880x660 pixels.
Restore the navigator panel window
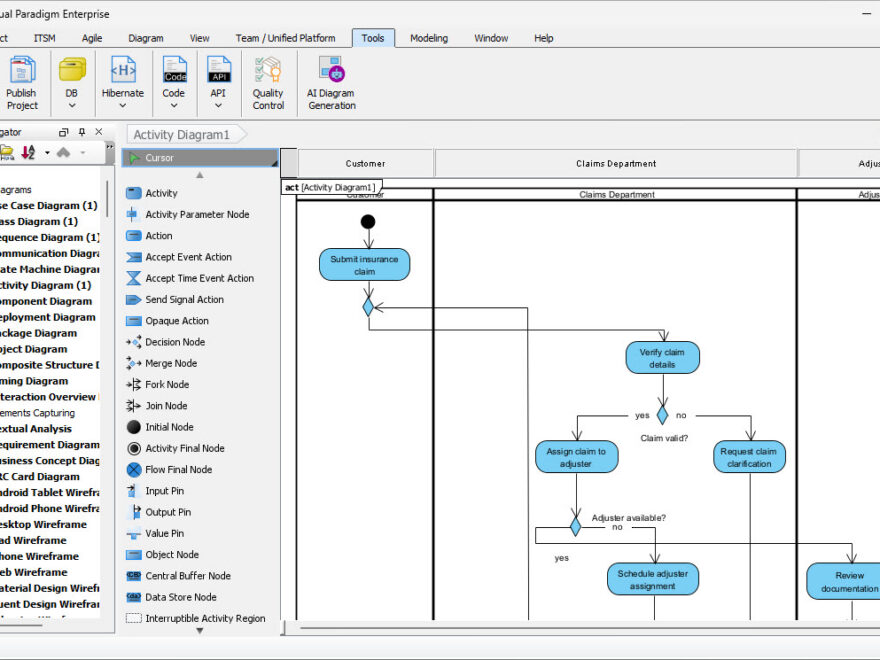pyautogui.click(x=63, y=132)
